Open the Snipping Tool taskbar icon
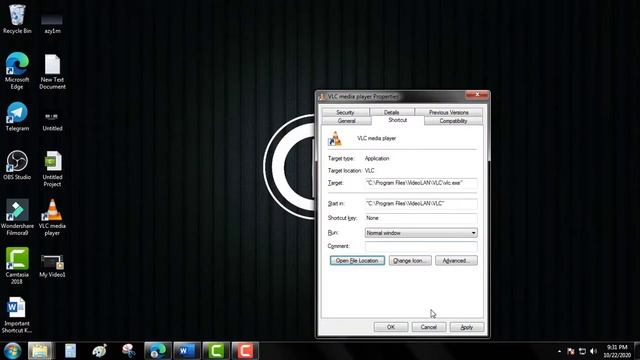640x360 pixels. click(x=129, y=351)
